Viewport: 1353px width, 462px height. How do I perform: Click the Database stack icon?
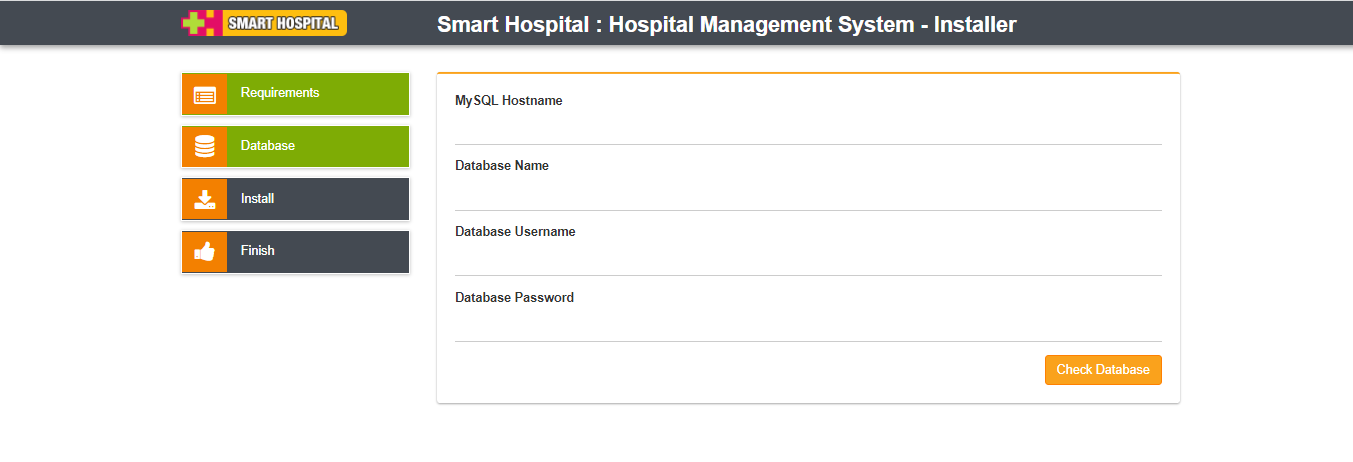coord(205,147)
